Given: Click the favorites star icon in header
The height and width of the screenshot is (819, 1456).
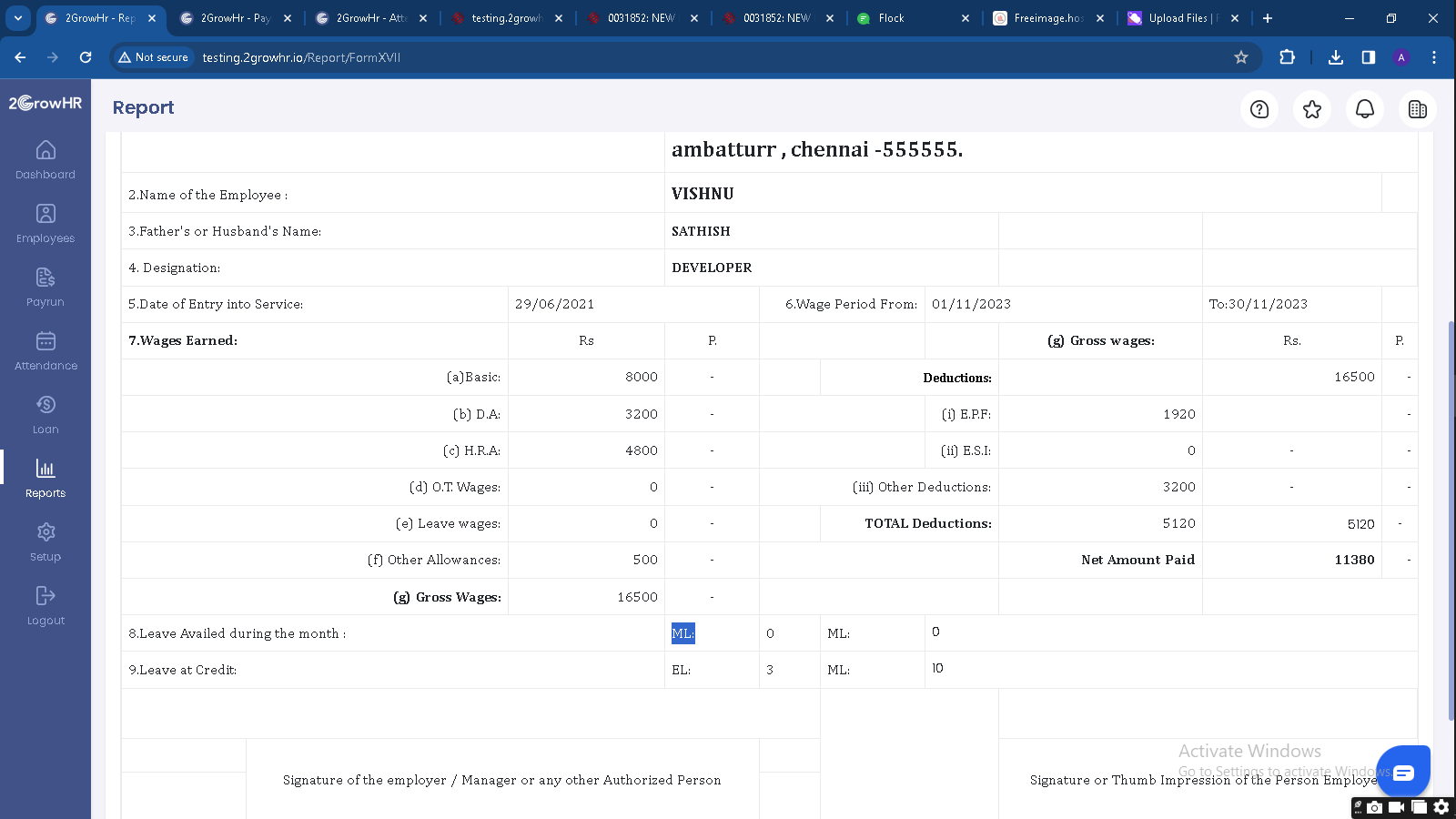Looking at the screenshot, I should 1312,109.
